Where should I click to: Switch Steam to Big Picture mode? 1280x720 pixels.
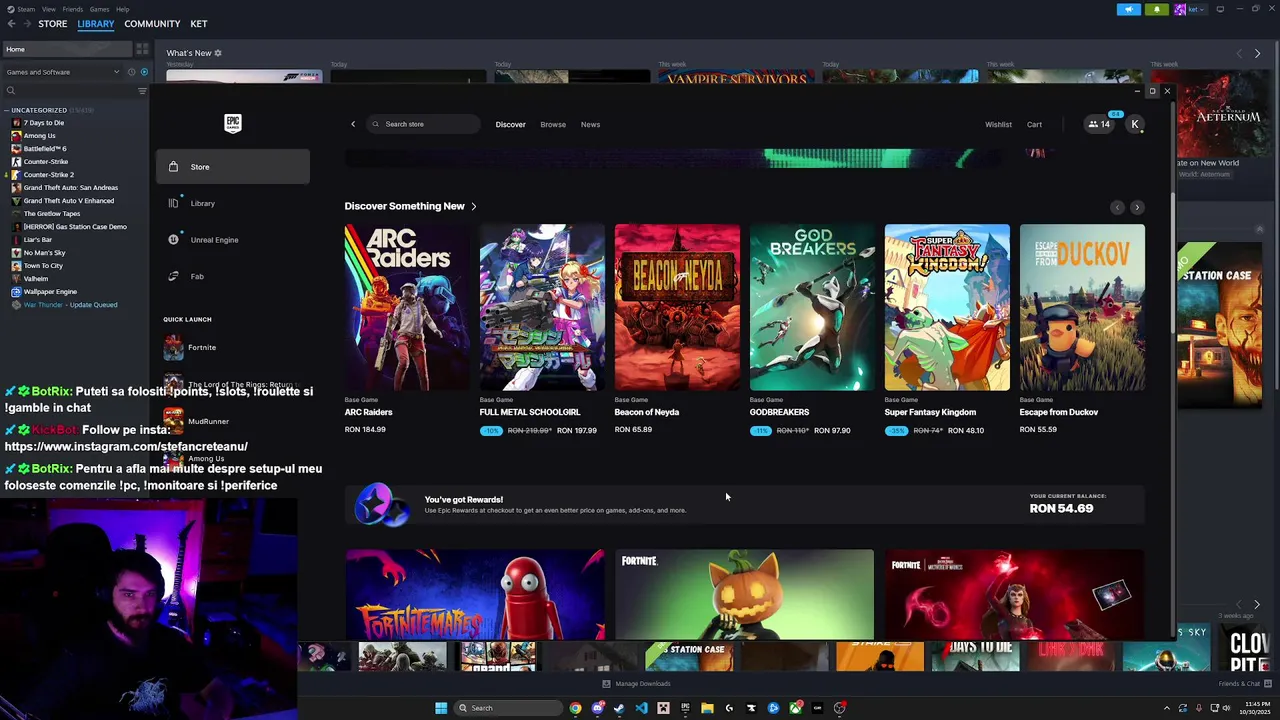click(x=1220, y=9)
